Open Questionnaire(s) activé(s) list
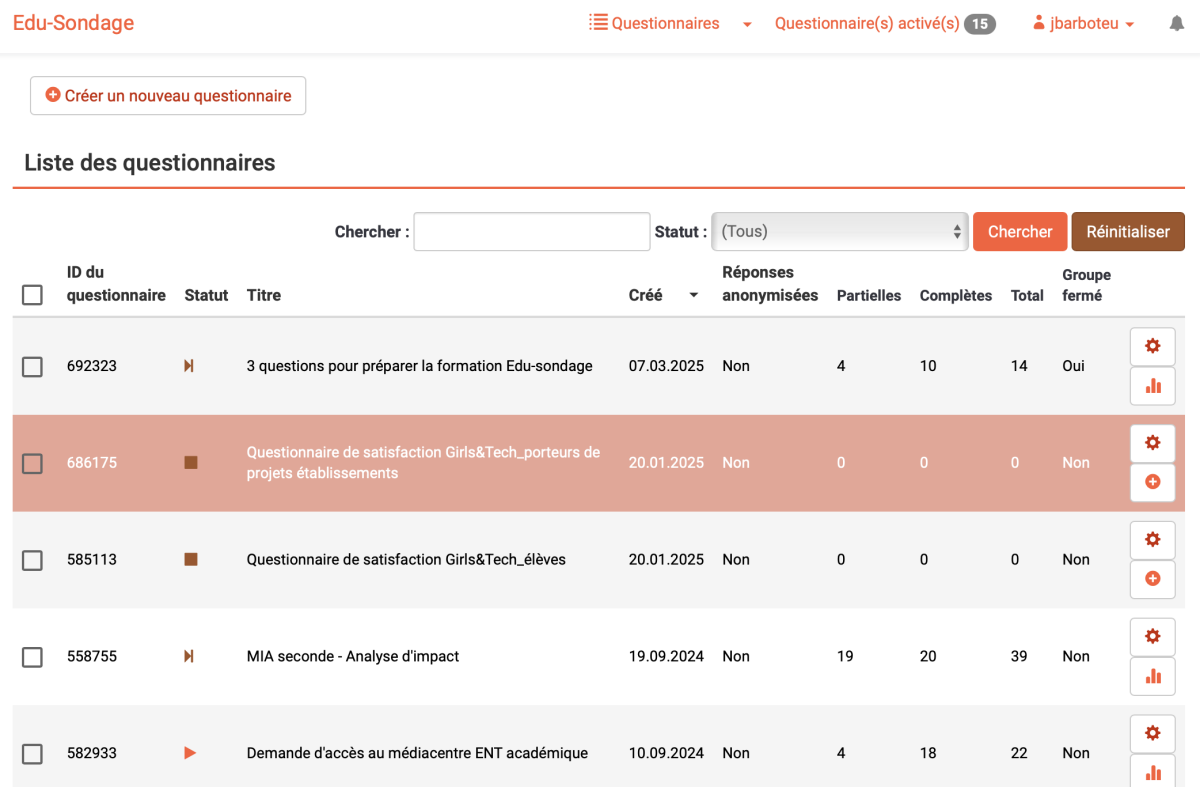The height and width of the screenshot is (787, 1200). (x=885, y=24)
